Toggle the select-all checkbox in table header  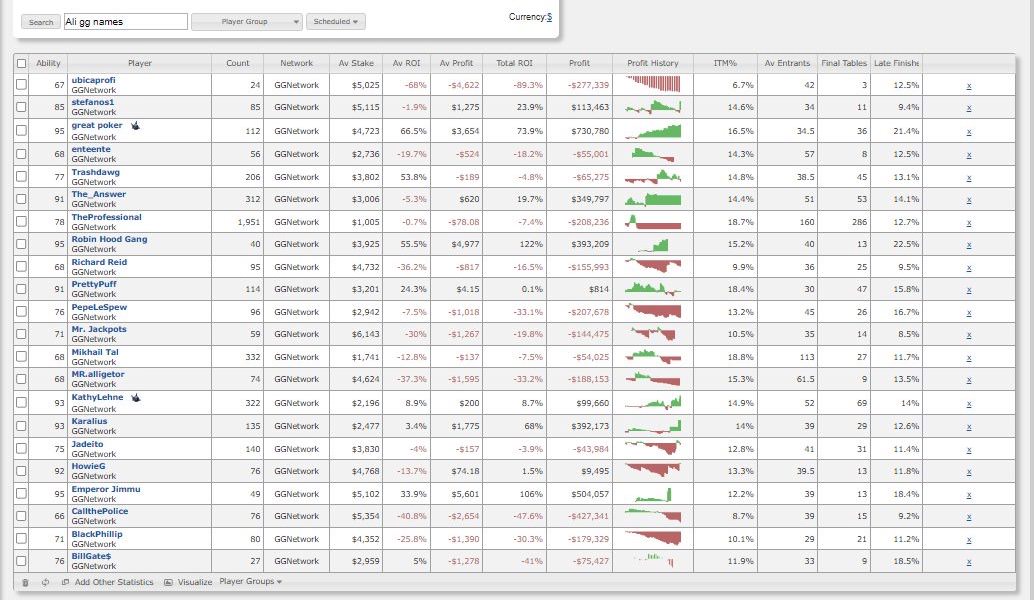click(22, 63)
